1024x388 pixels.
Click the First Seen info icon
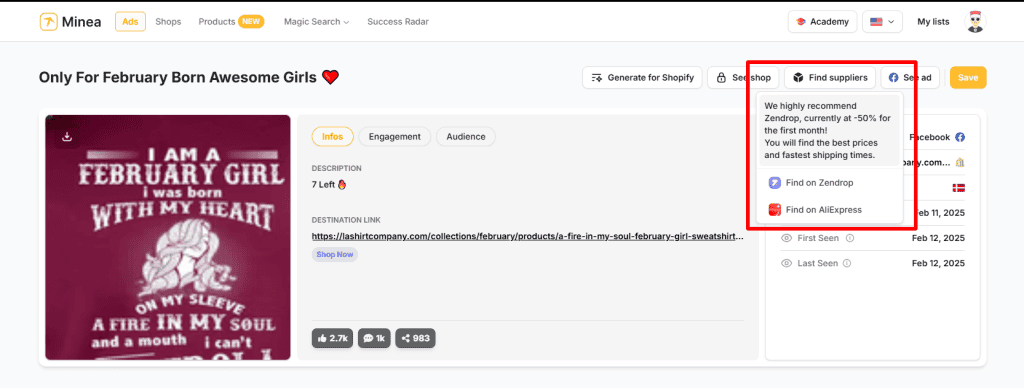850,238
